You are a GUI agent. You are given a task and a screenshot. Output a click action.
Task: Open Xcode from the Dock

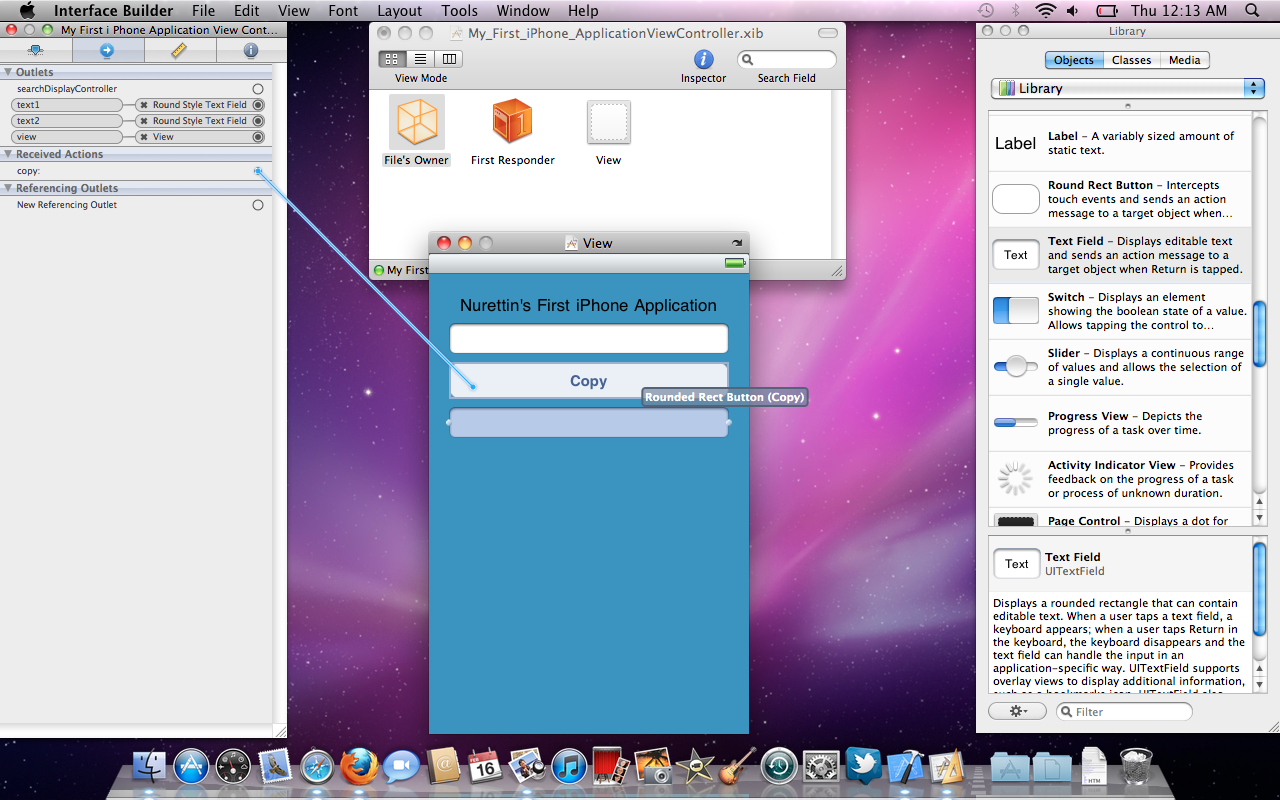[x=906, y=767]
